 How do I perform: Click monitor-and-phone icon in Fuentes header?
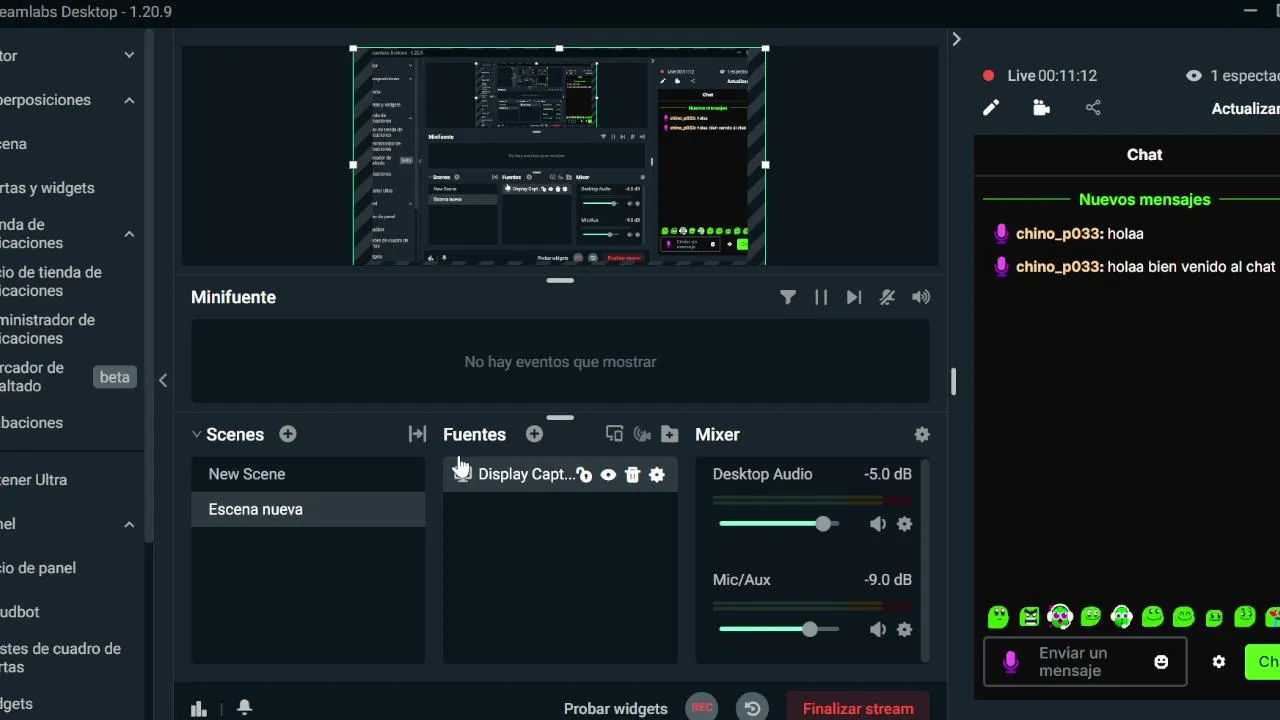pyautogui.click(x=614, y=434)
